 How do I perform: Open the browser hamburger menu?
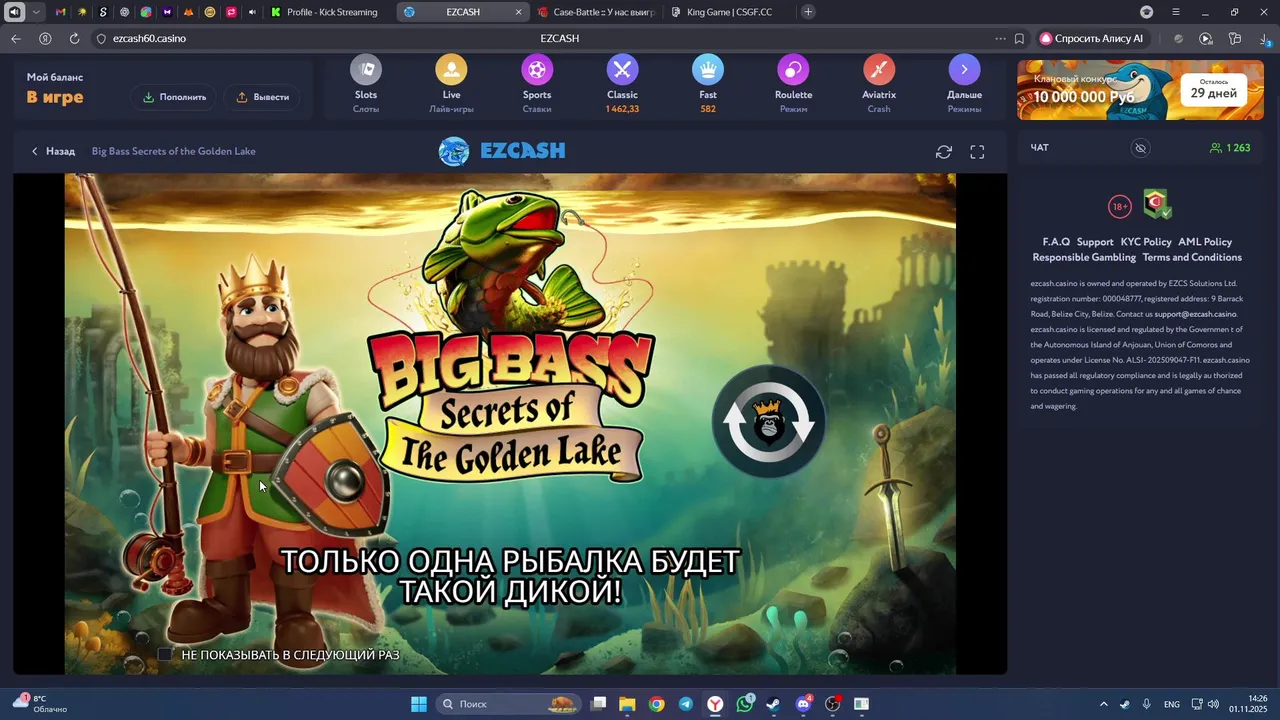1176,12
